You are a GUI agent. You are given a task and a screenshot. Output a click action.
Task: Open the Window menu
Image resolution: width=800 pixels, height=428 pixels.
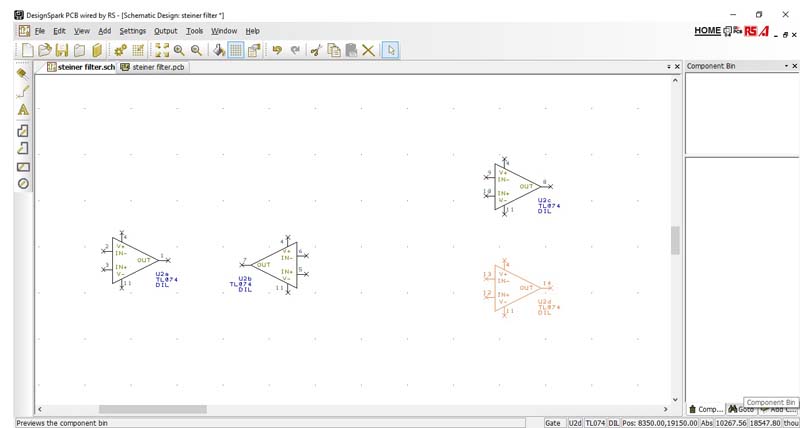coord(224,31)
